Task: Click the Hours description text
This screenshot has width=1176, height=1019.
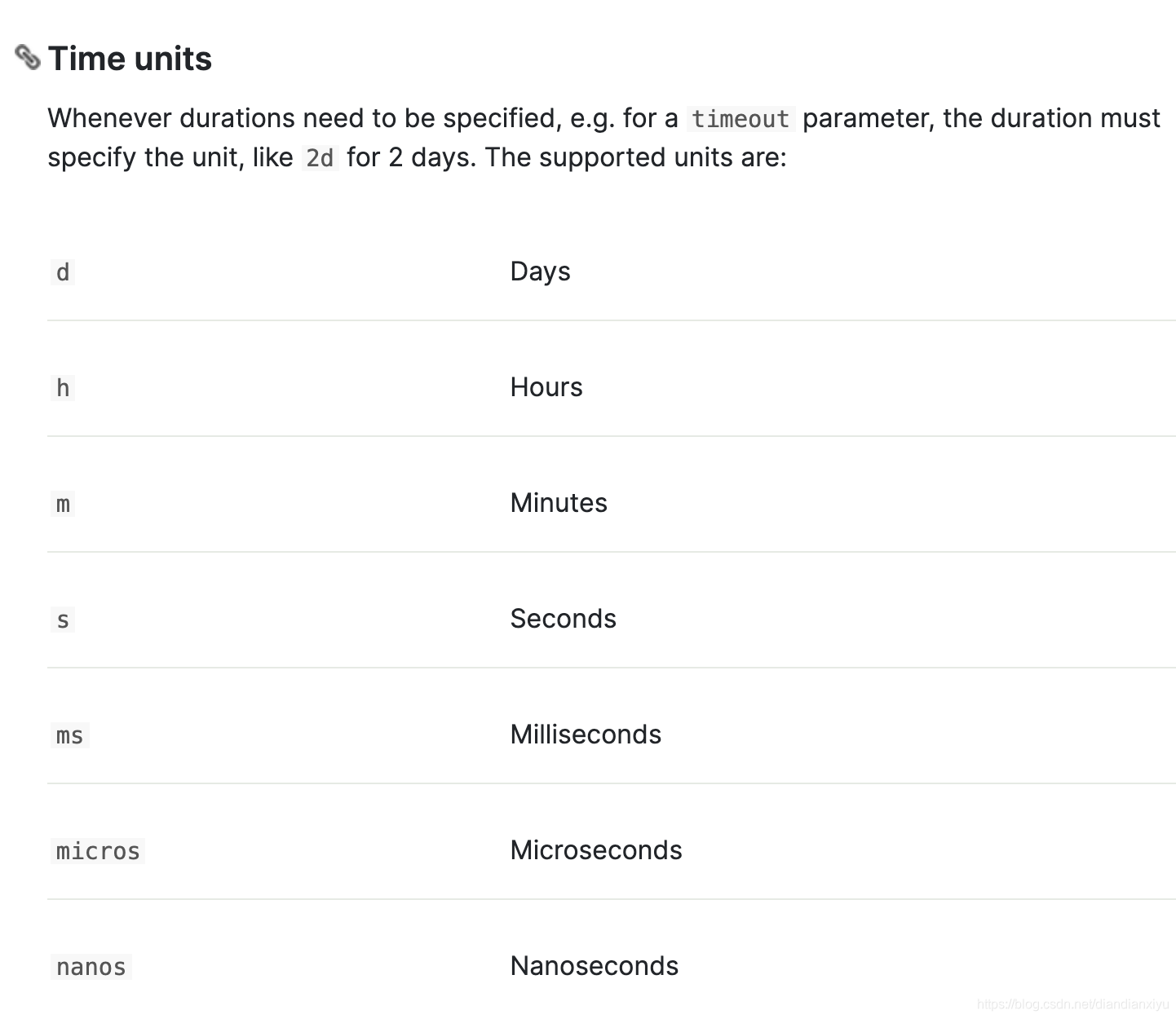Action: (546, 387)
